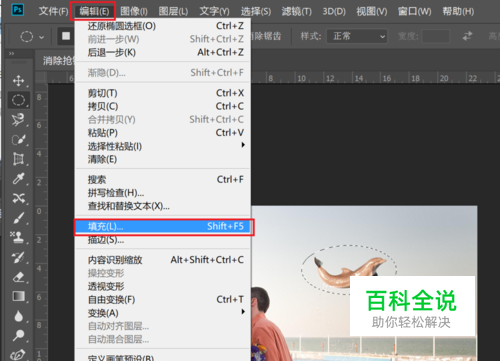This screenshot has width=500, height=361.
Task: Open the 3D(D) menu
Action: coord(334,11)
